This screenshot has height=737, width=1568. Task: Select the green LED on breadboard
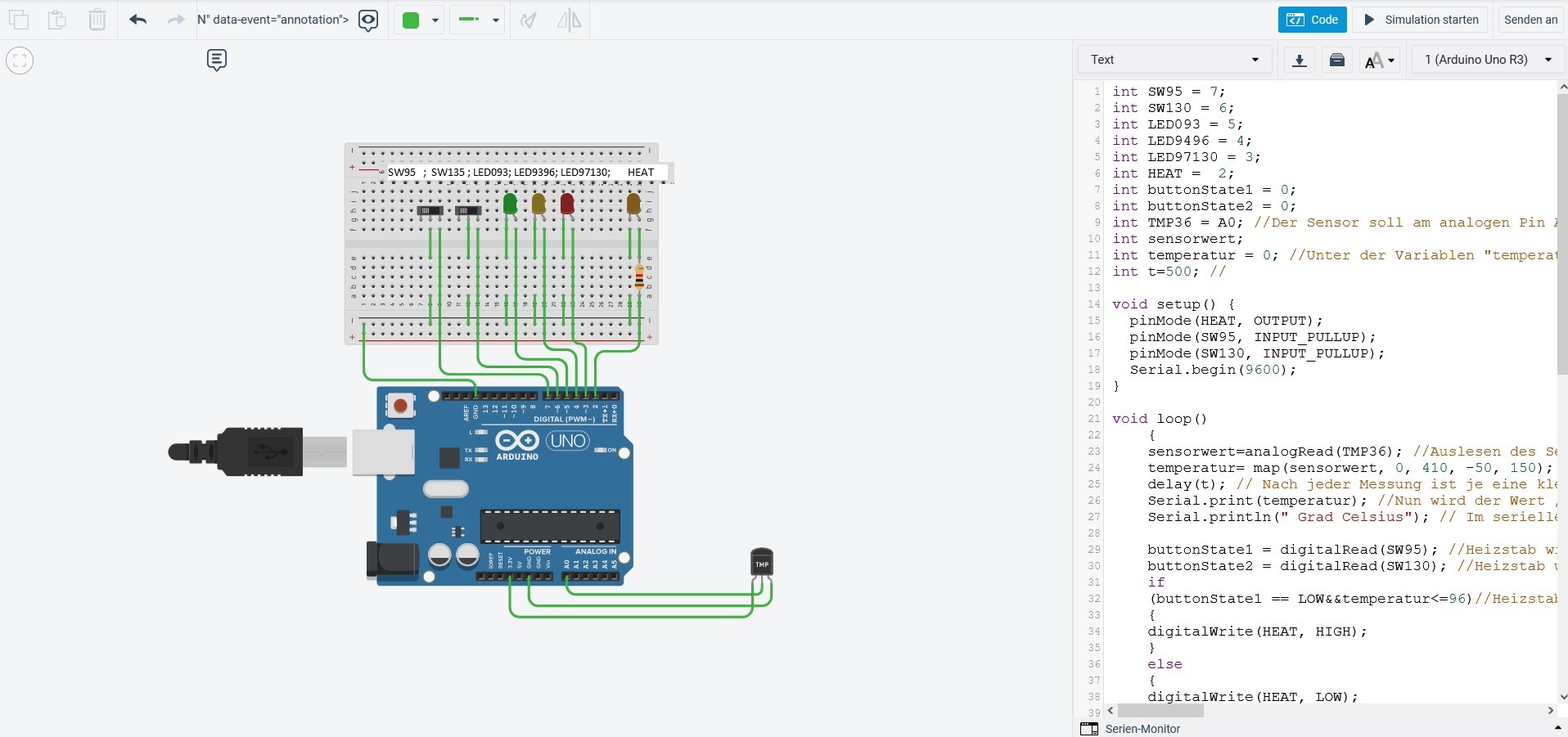pyautogui.click(x=510, y=204)
